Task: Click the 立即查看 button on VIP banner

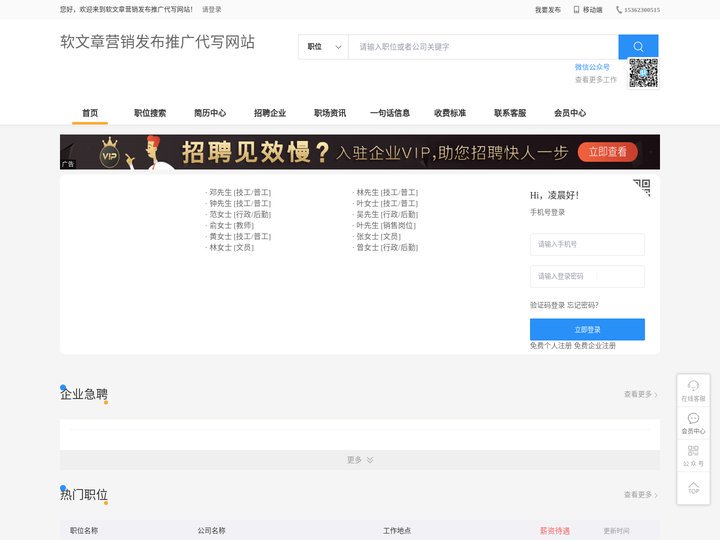Action: (608, 152)
